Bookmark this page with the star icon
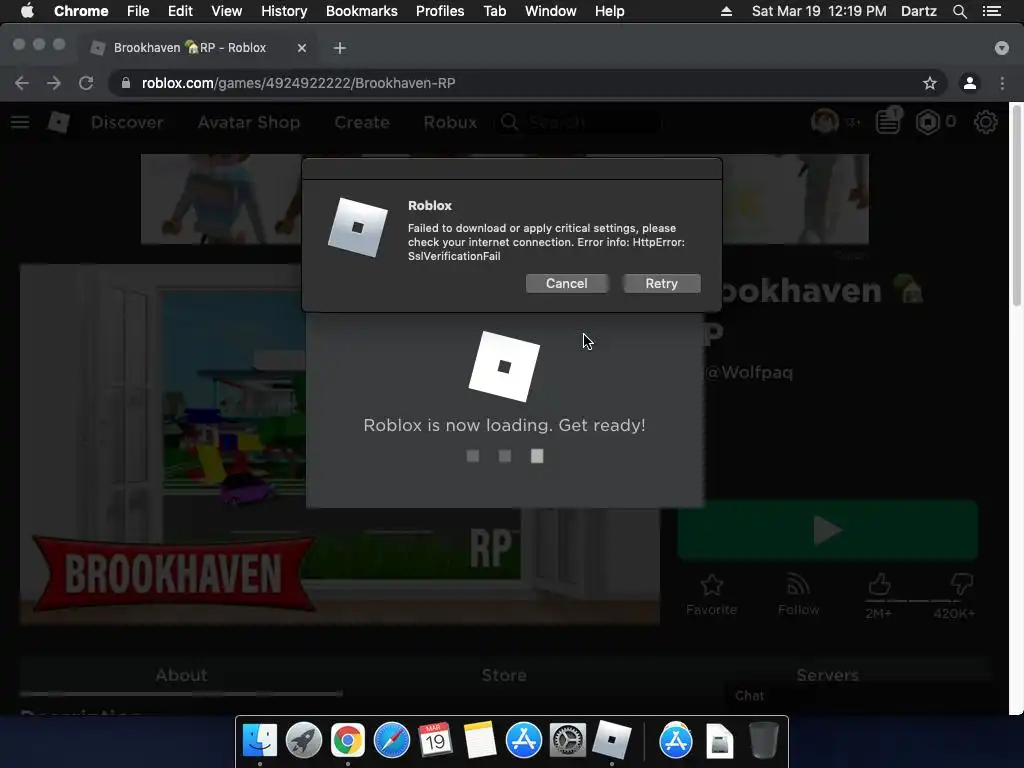The width and height of the screenshot is (1024, 768). 929,83
